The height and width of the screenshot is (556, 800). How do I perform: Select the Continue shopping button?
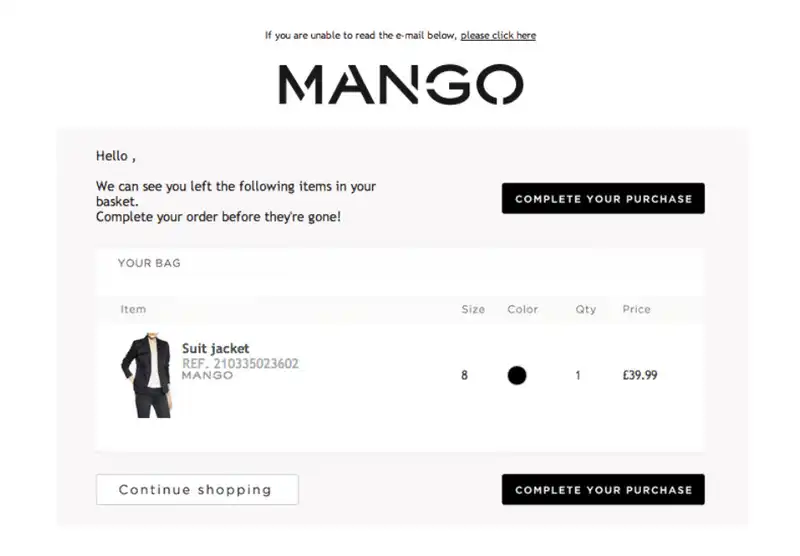(x=197, y=490)
